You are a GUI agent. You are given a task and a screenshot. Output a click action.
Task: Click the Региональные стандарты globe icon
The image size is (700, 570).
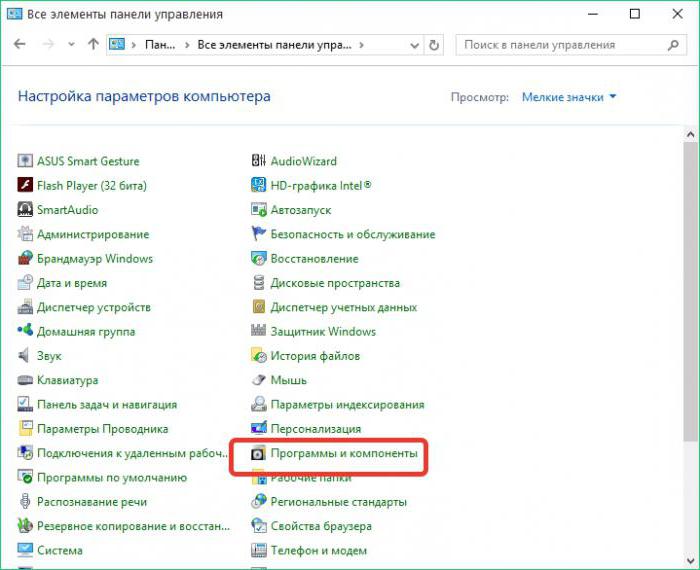coord(258,501)
